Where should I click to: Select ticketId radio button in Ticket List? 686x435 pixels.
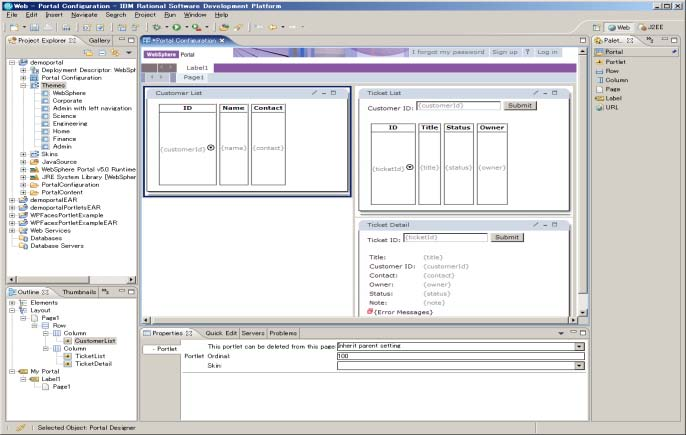tap(410, 167)
